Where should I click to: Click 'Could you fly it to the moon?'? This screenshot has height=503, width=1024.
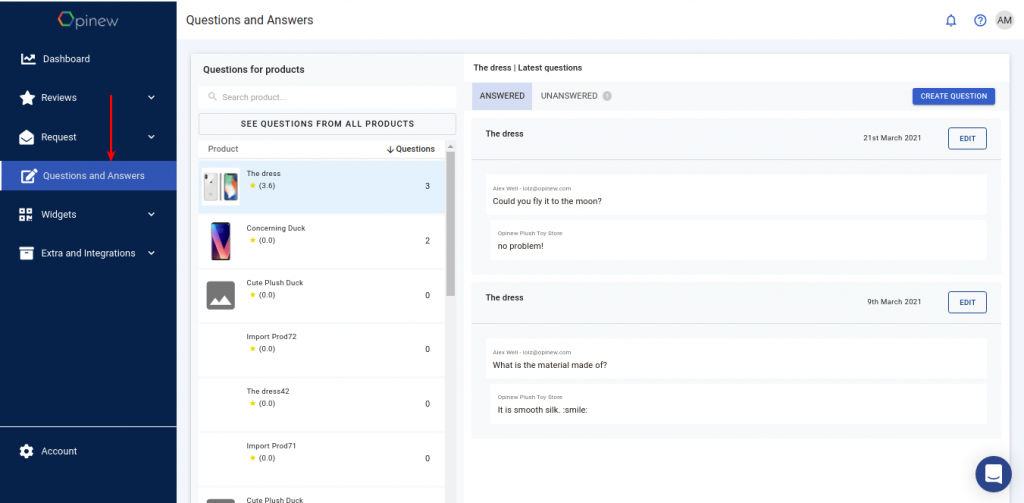pos(547,201)
